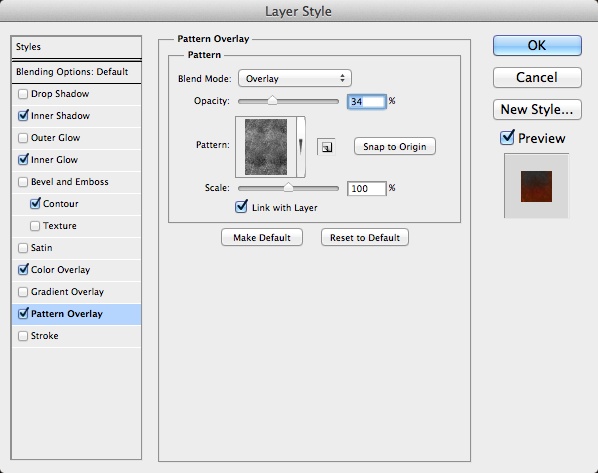Image resolution: width=598 pixels, height=473 pixels.
Task: Open the Blend Mode Overlay dropdown
Action: pyautogui.click(x=295, y=79)
